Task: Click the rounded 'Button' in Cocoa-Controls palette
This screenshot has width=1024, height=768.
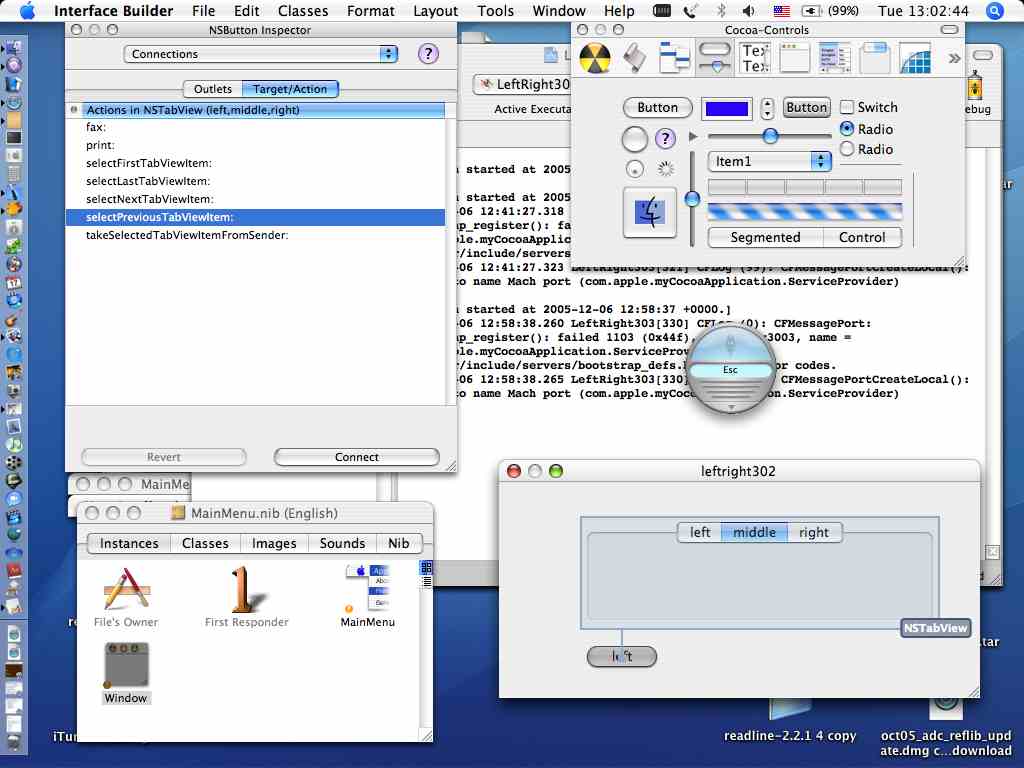Action: point(658,108)
